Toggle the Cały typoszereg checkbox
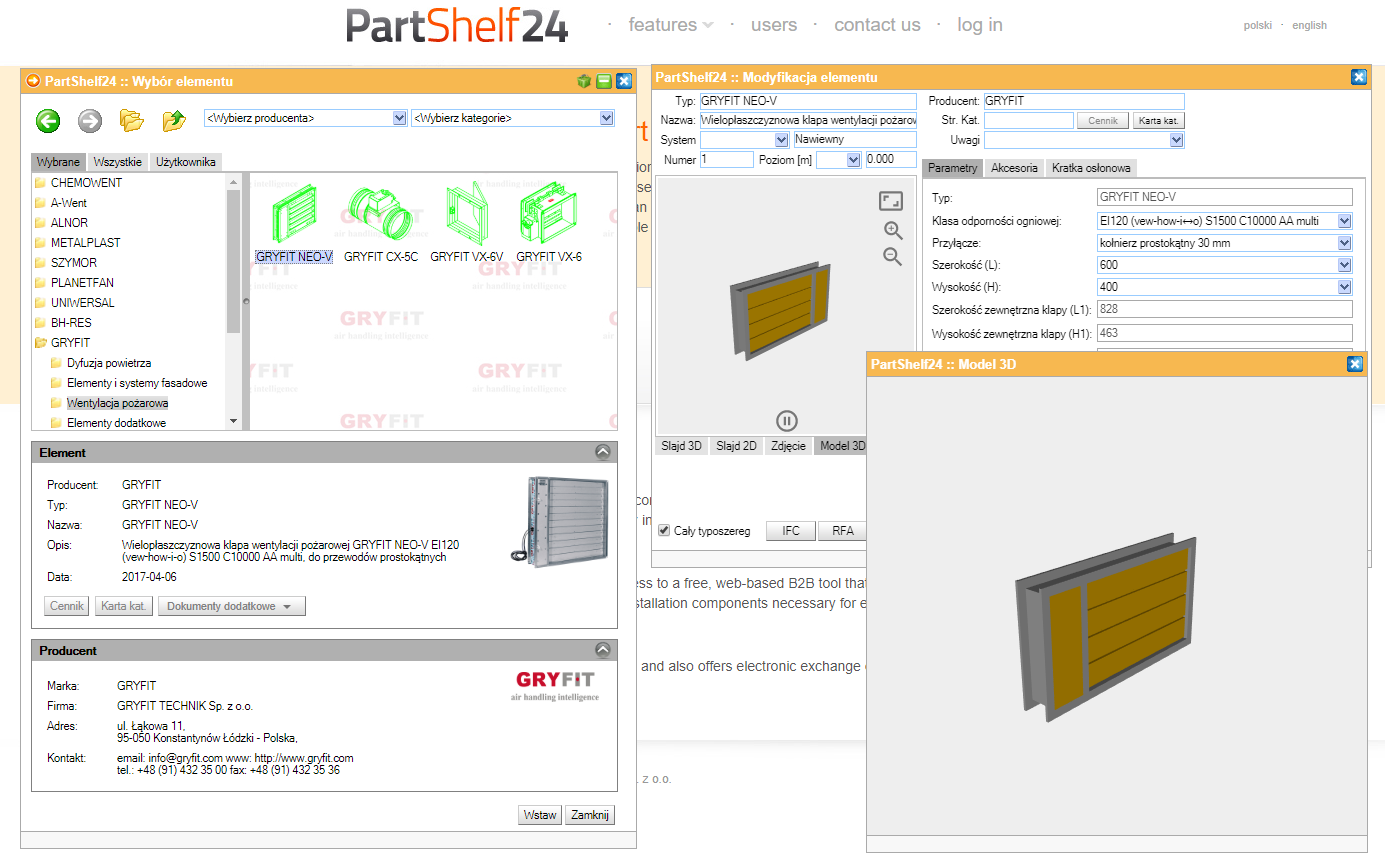1385x867 pixels. click(x=664, y=531)
